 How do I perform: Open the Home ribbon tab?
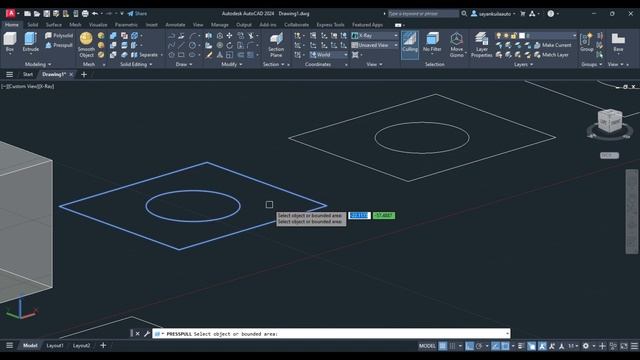(12, 25)
